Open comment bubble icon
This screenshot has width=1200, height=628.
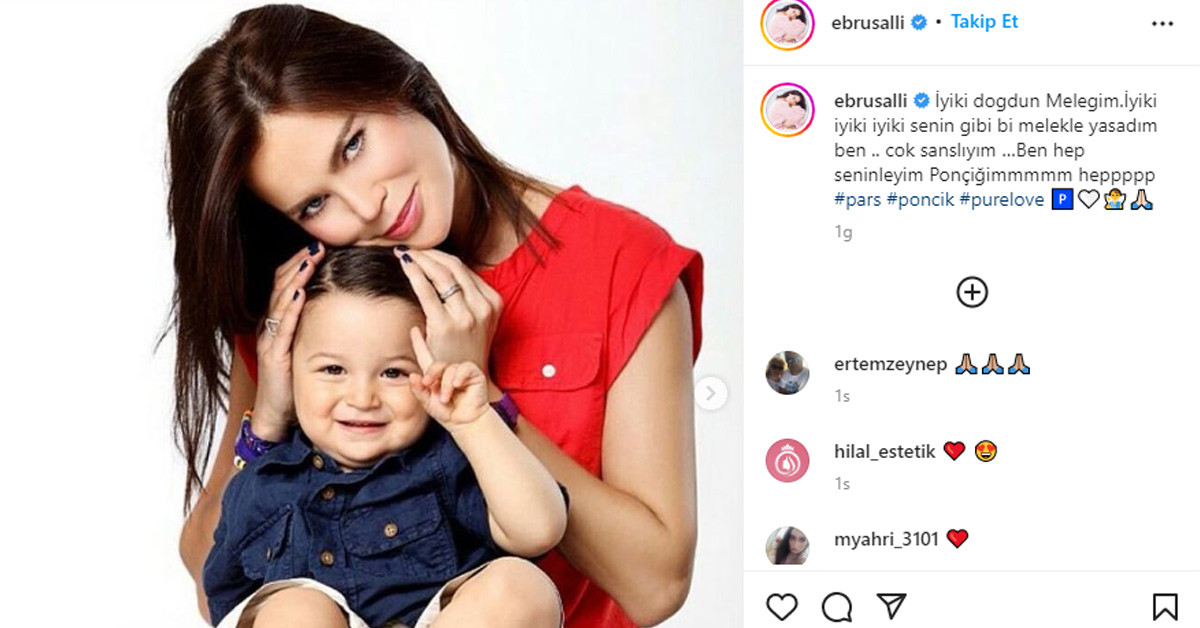pyautogui.click(x=837, y=607)
